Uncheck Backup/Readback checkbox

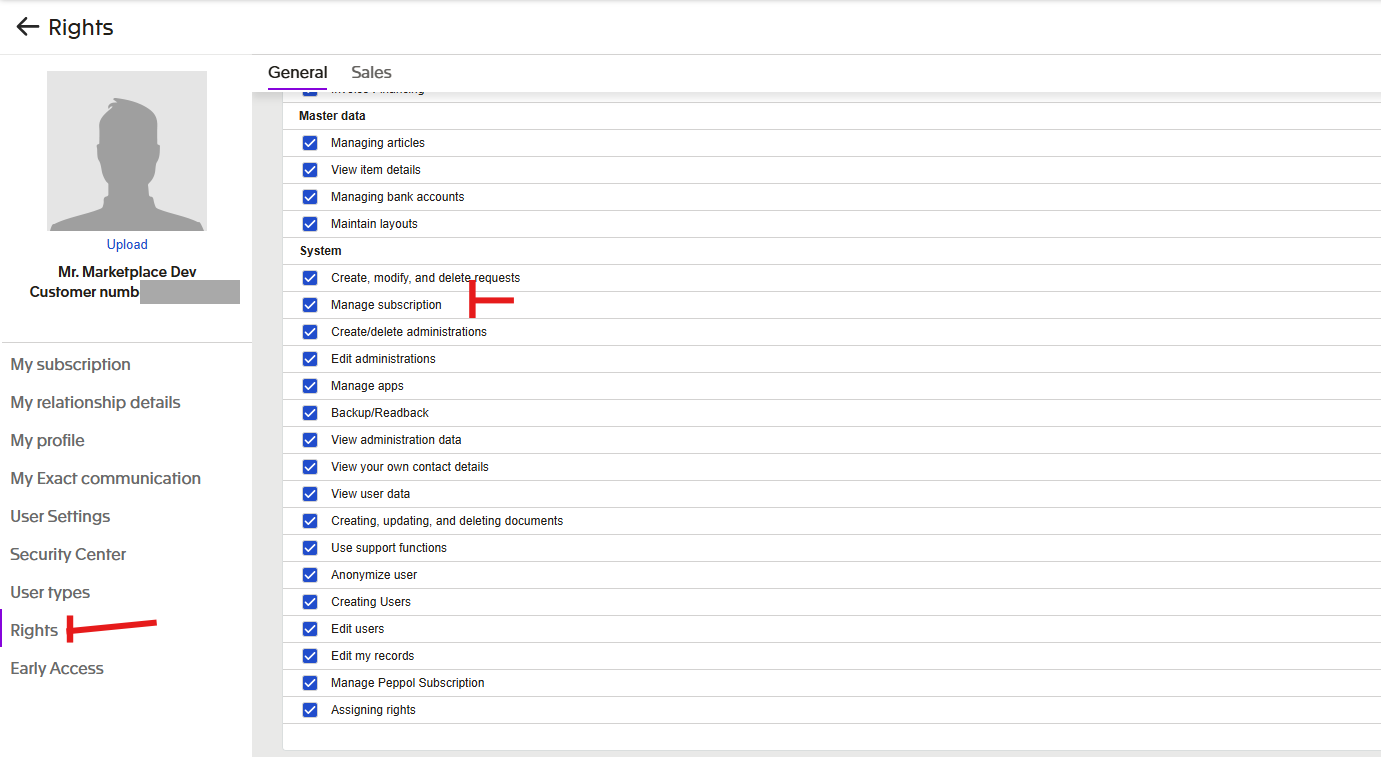point(310,413)
